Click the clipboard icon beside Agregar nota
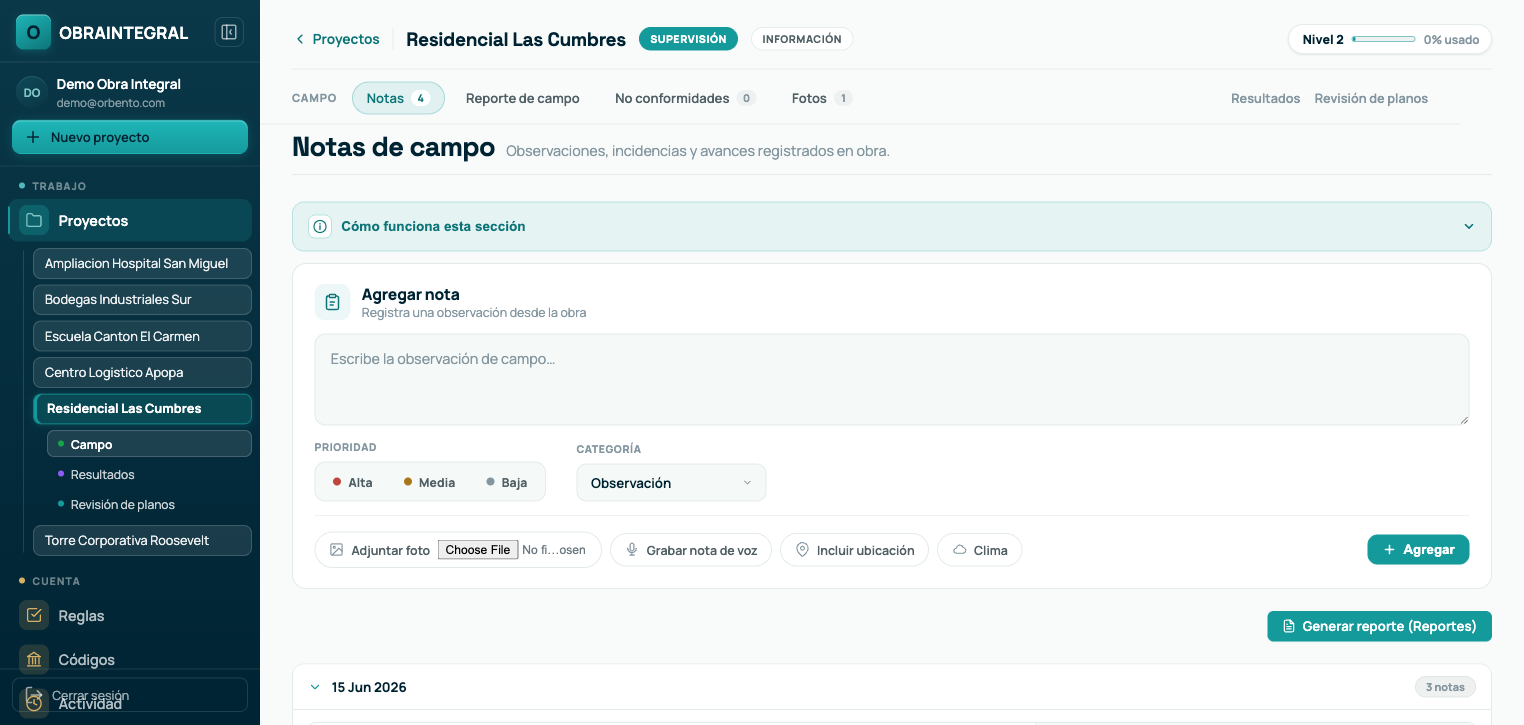The height and width of the screenshot is (725, 1524). 332,302
